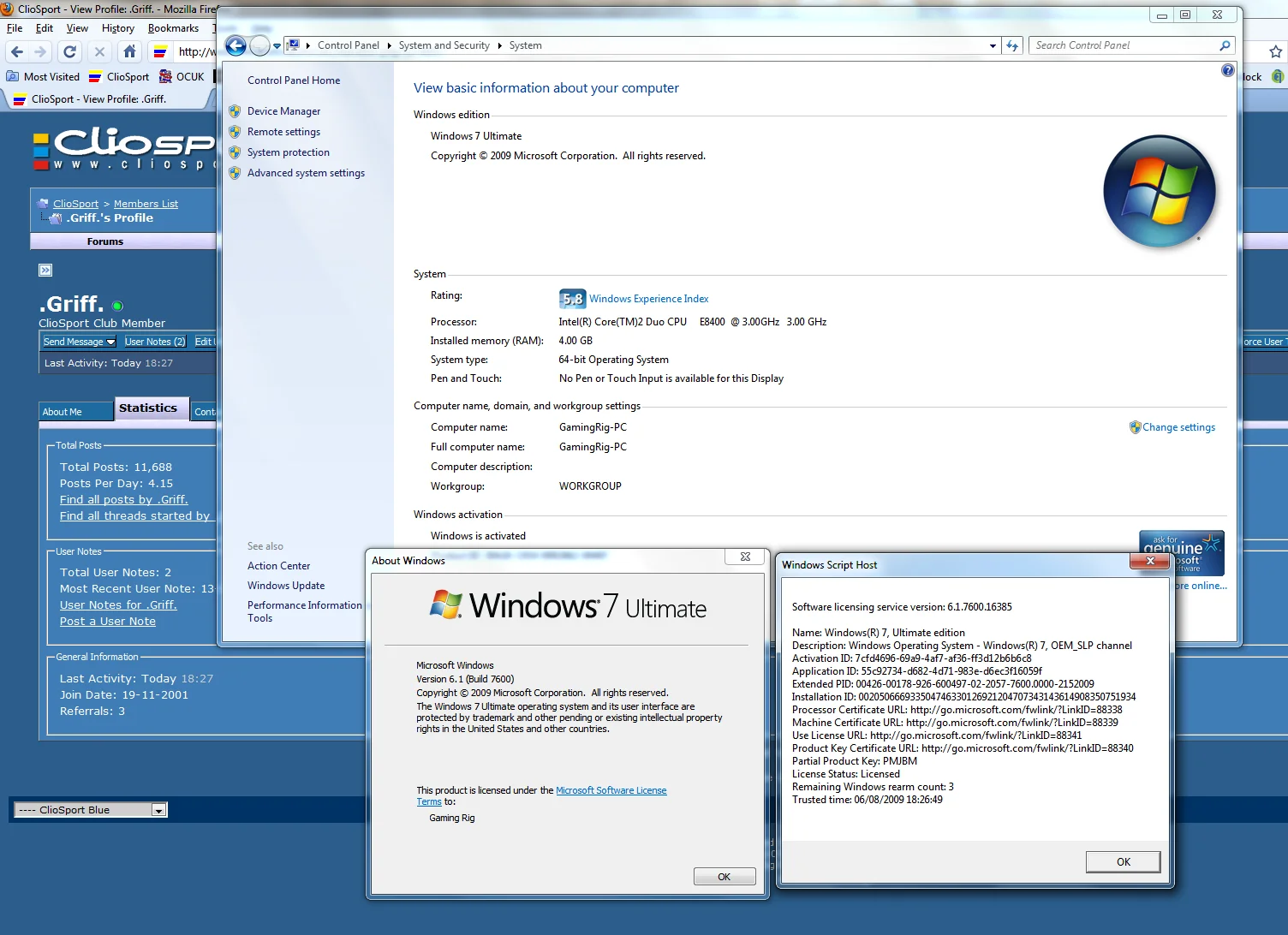Open Firefox View menu

click(77, 28)
